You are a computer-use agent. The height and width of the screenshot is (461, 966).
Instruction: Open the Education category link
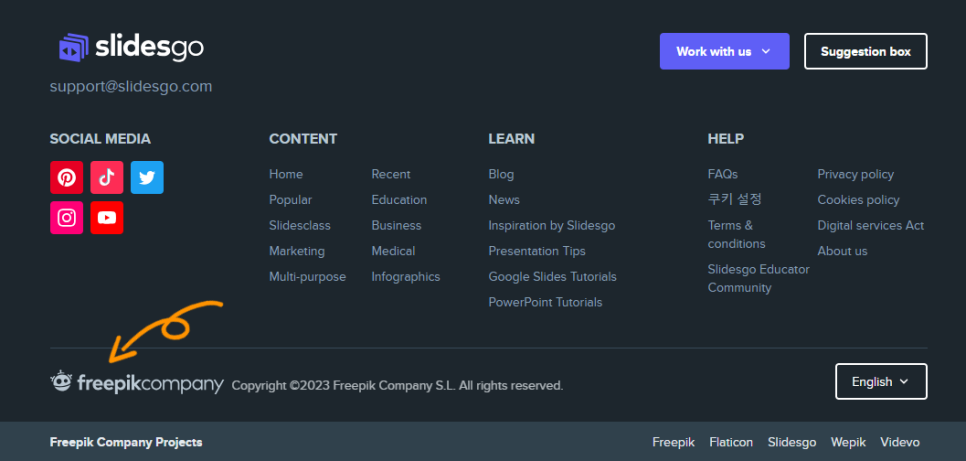(x=399, y=200)
